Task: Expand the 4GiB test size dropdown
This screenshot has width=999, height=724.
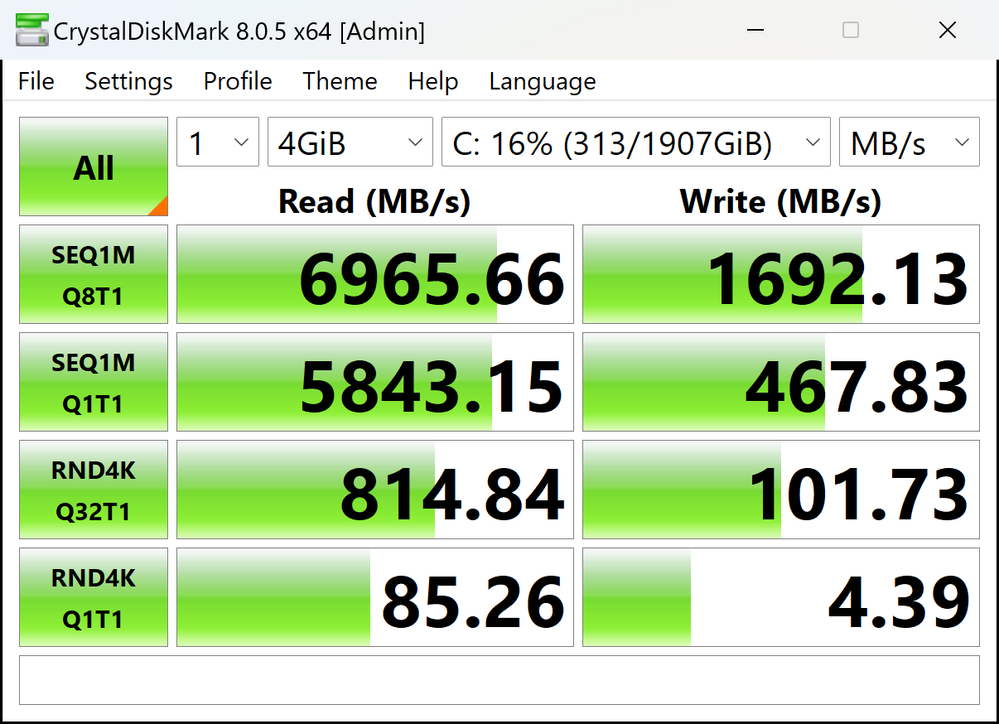Action: (349, 143)
